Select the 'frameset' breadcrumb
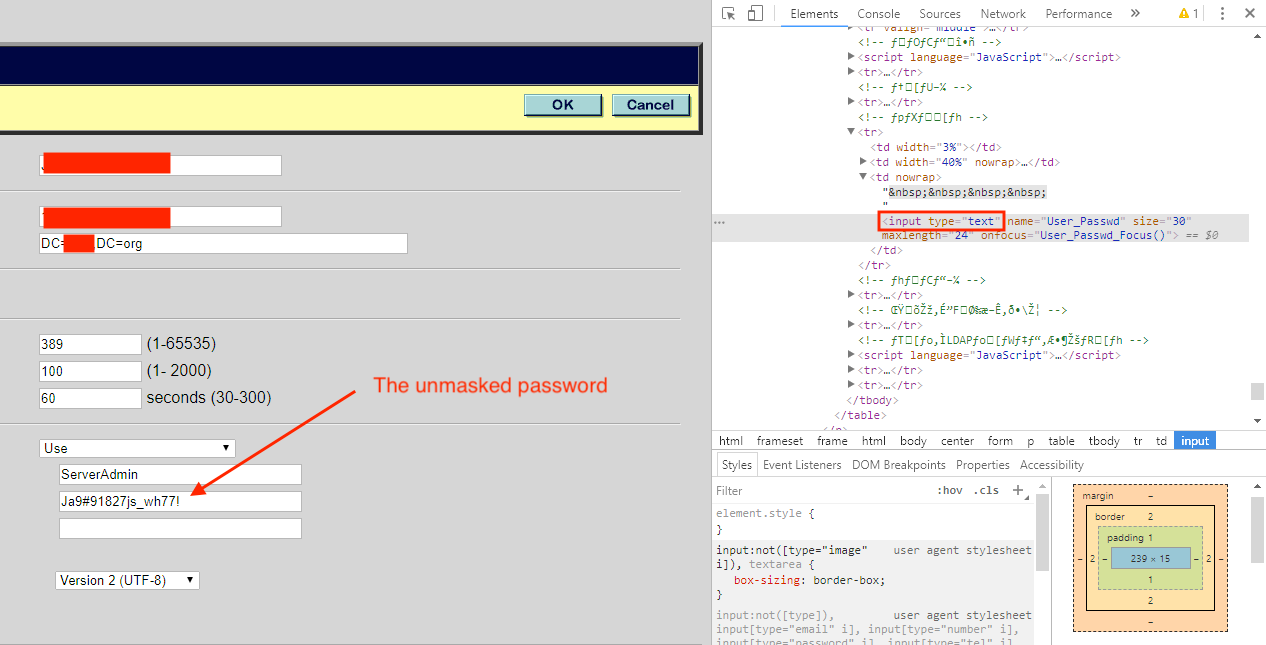Image resolution: width=1266 pixels, height=645 pixels. click(x=779, y=441)
